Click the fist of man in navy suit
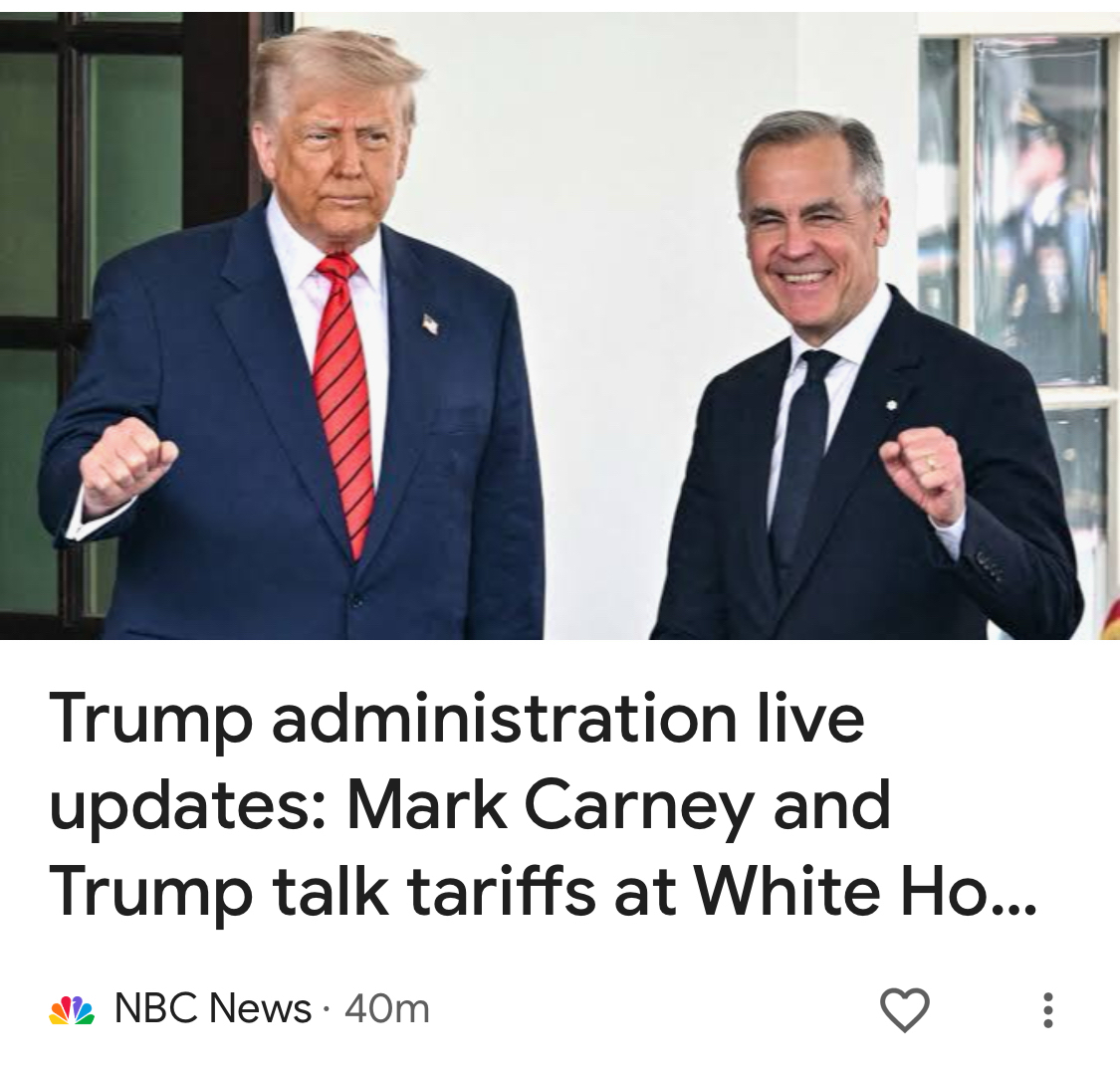This screenshot has width=1120, height=1072. [127, 466]
